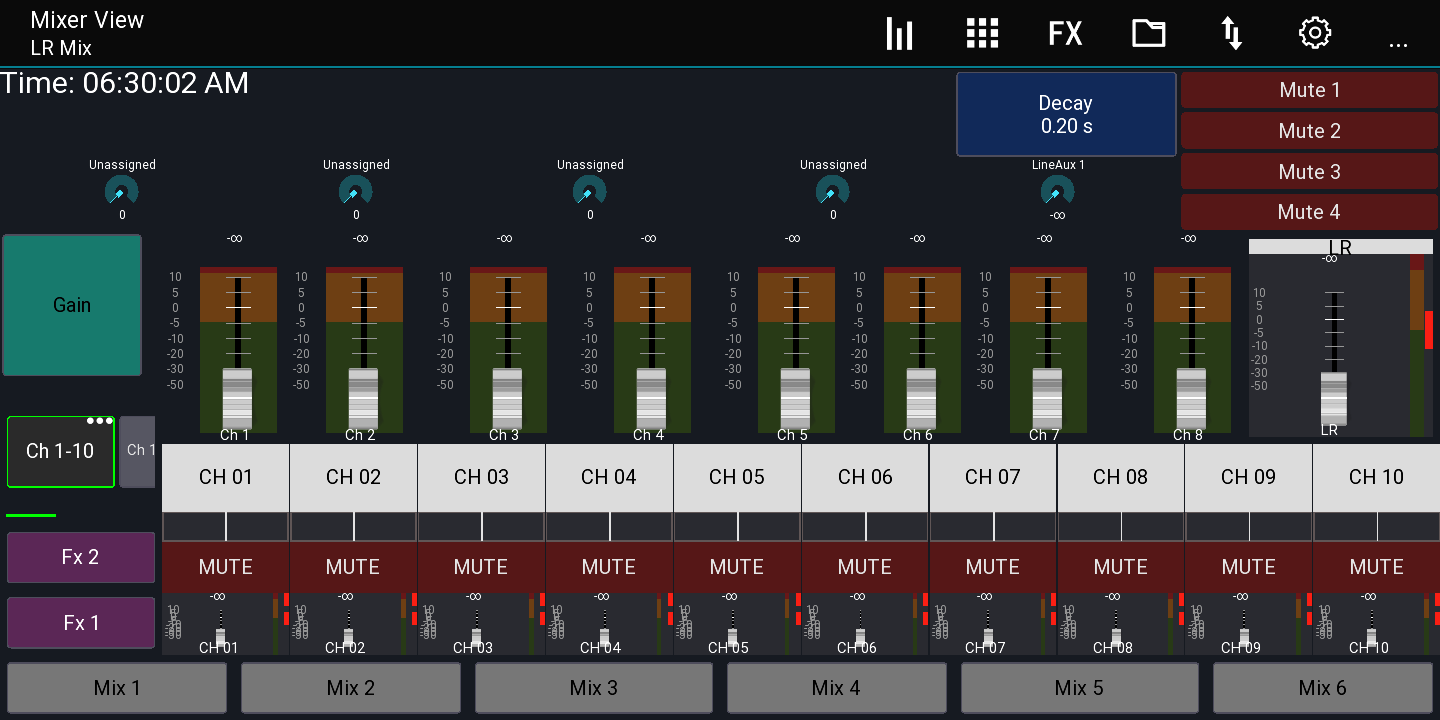Click the up-down arrows routing icon
Screen dimensions: 1440x720
pos(1232,34)
